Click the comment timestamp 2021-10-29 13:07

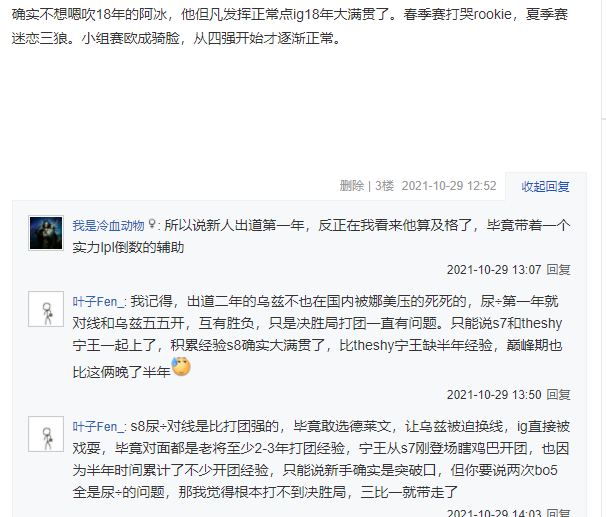pos(494,270)
